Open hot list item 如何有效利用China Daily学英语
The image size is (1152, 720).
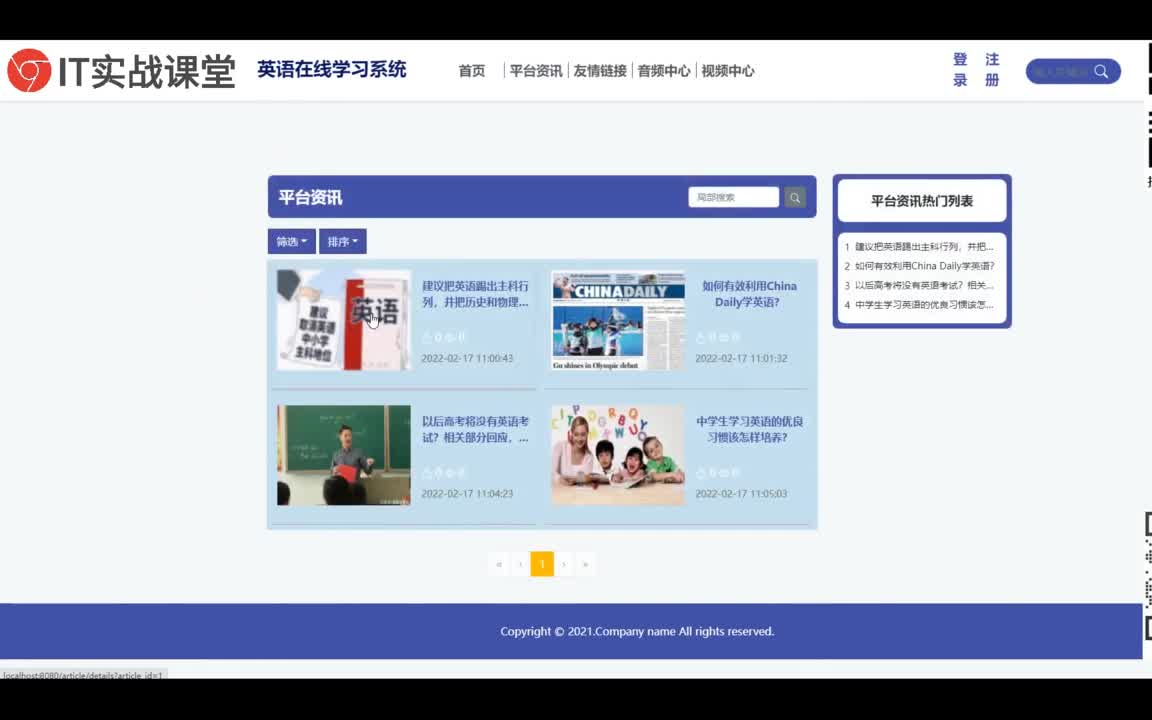point(920,266)
